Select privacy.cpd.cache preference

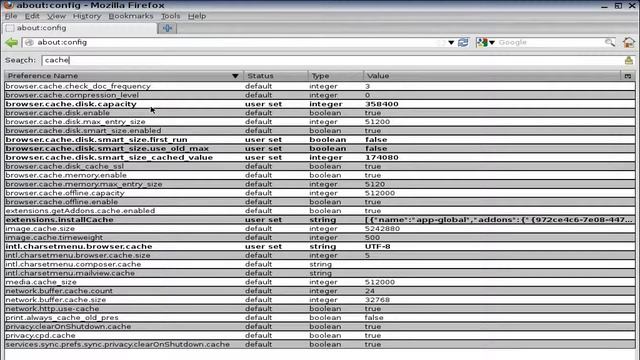click(320, 336)
